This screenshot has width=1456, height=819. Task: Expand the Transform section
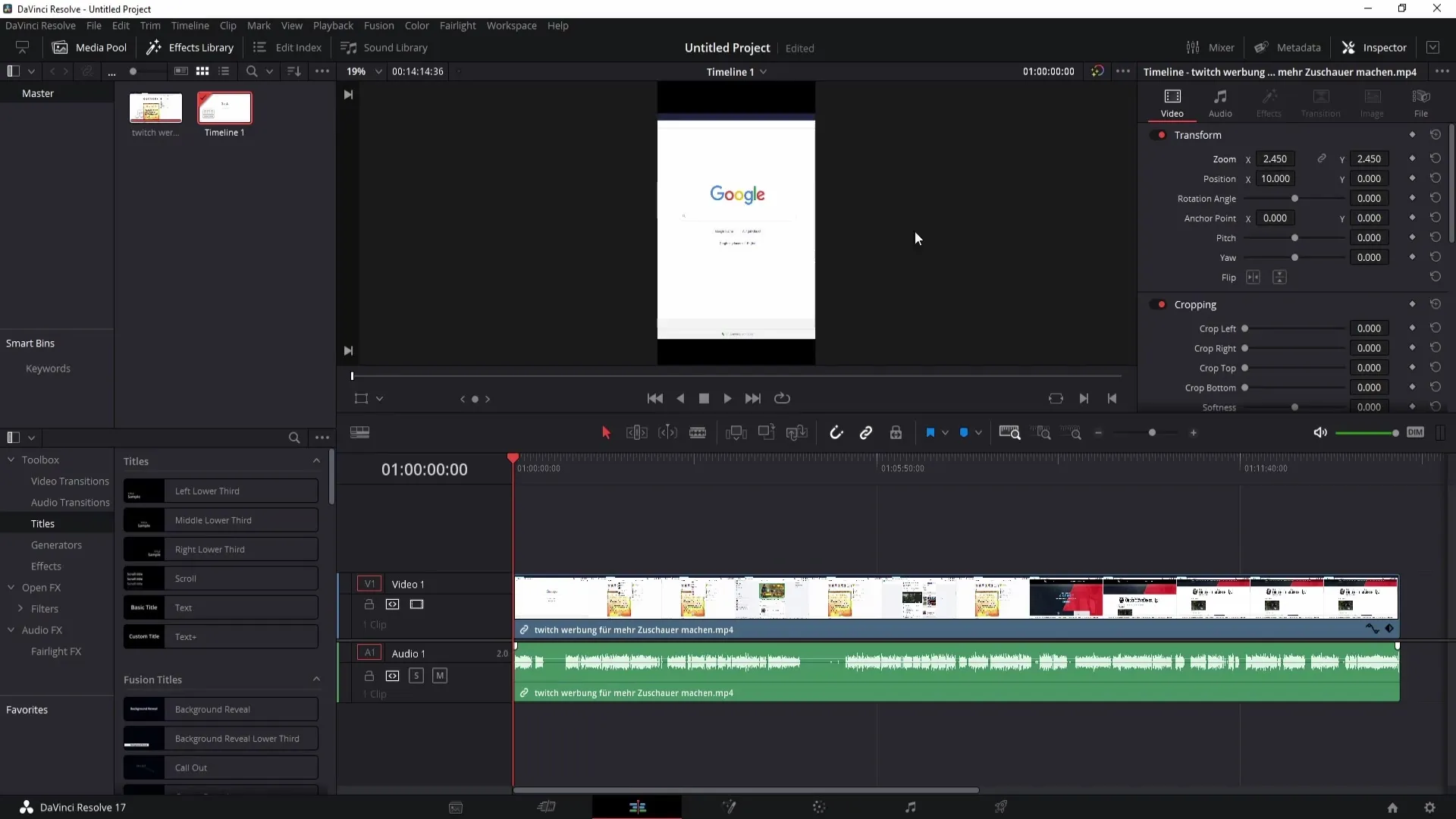pyautogui.click(x=1198, y=135)
